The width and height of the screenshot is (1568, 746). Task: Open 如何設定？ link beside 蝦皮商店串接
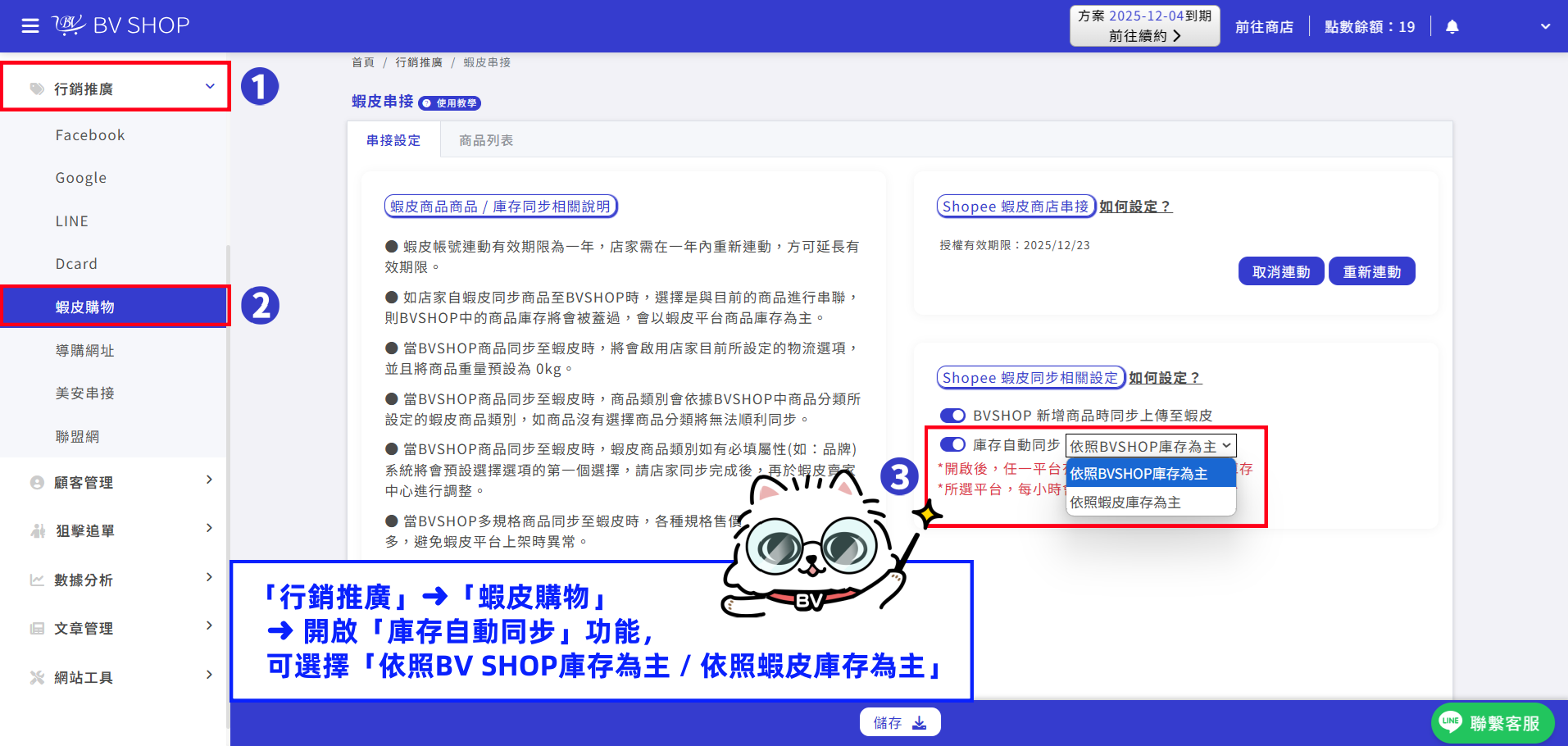click(1136, 207)
